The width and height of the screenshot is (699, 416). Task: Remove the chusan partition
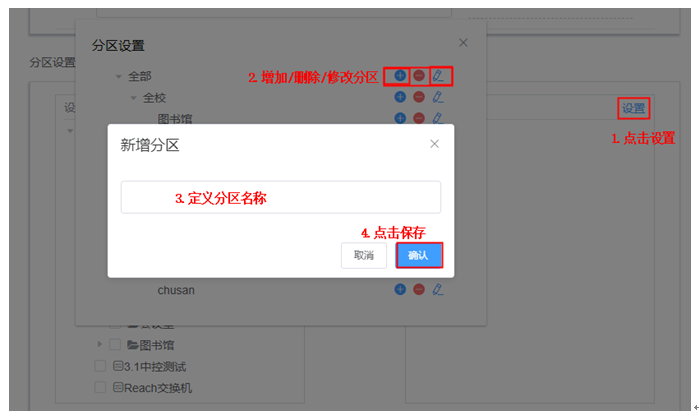click(x=419, y=290)
